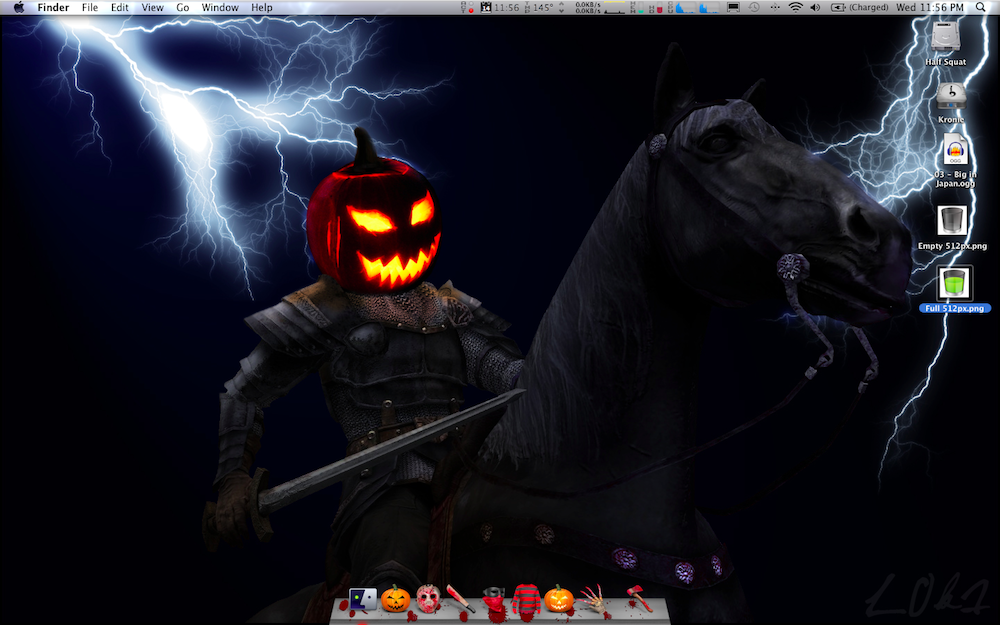Viewport: 1000px width, 625px height.
Task: Open the Finder menu in menu bar
Action: (x=53, y=8)
